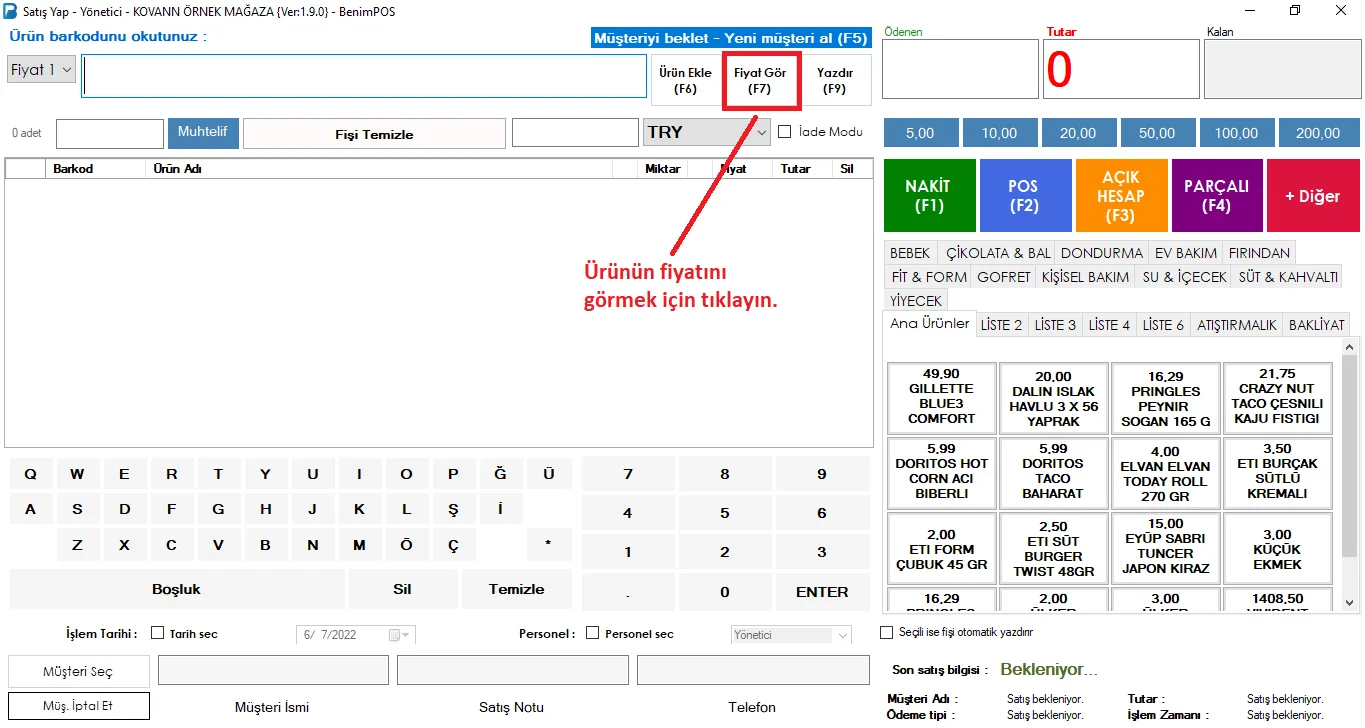Add Küçük Ekmek product to sale
Viewport: 1365px width, 728px height.
click(1277, 548)
